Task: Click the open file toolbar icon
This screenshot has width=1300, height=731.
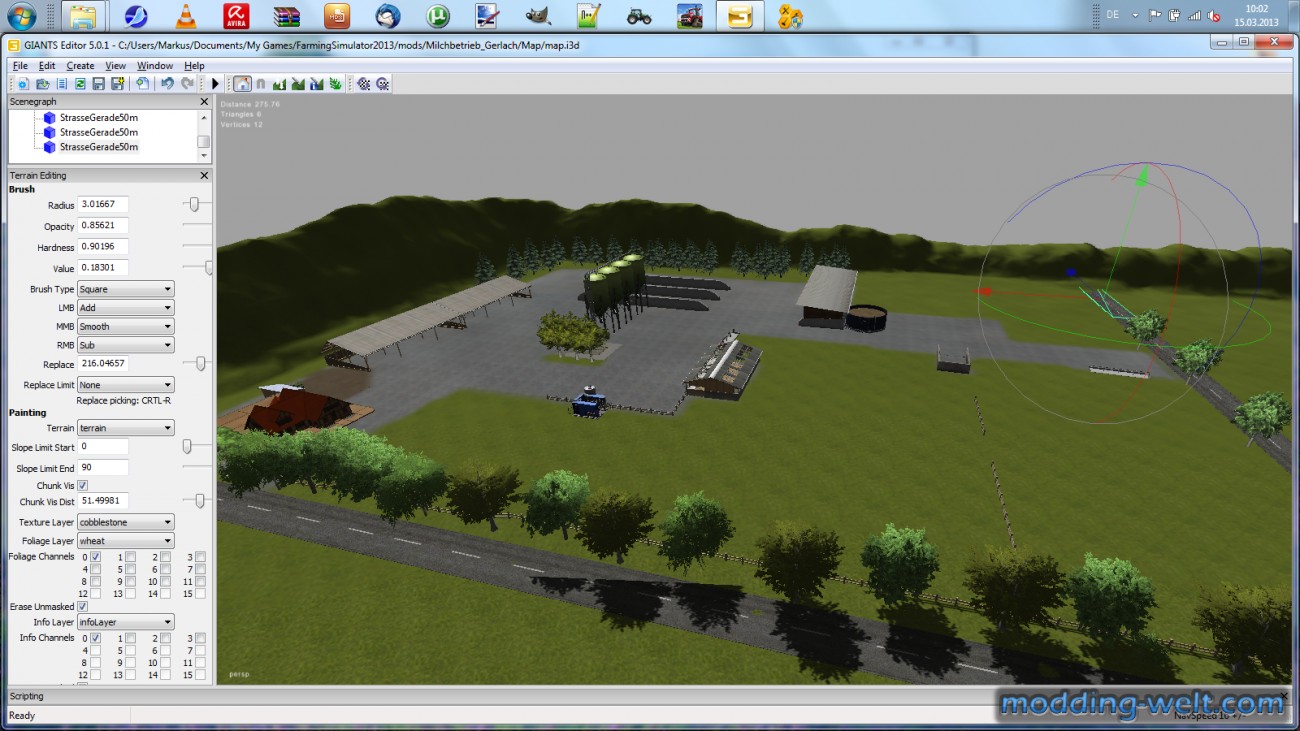Action: (43, 84)
